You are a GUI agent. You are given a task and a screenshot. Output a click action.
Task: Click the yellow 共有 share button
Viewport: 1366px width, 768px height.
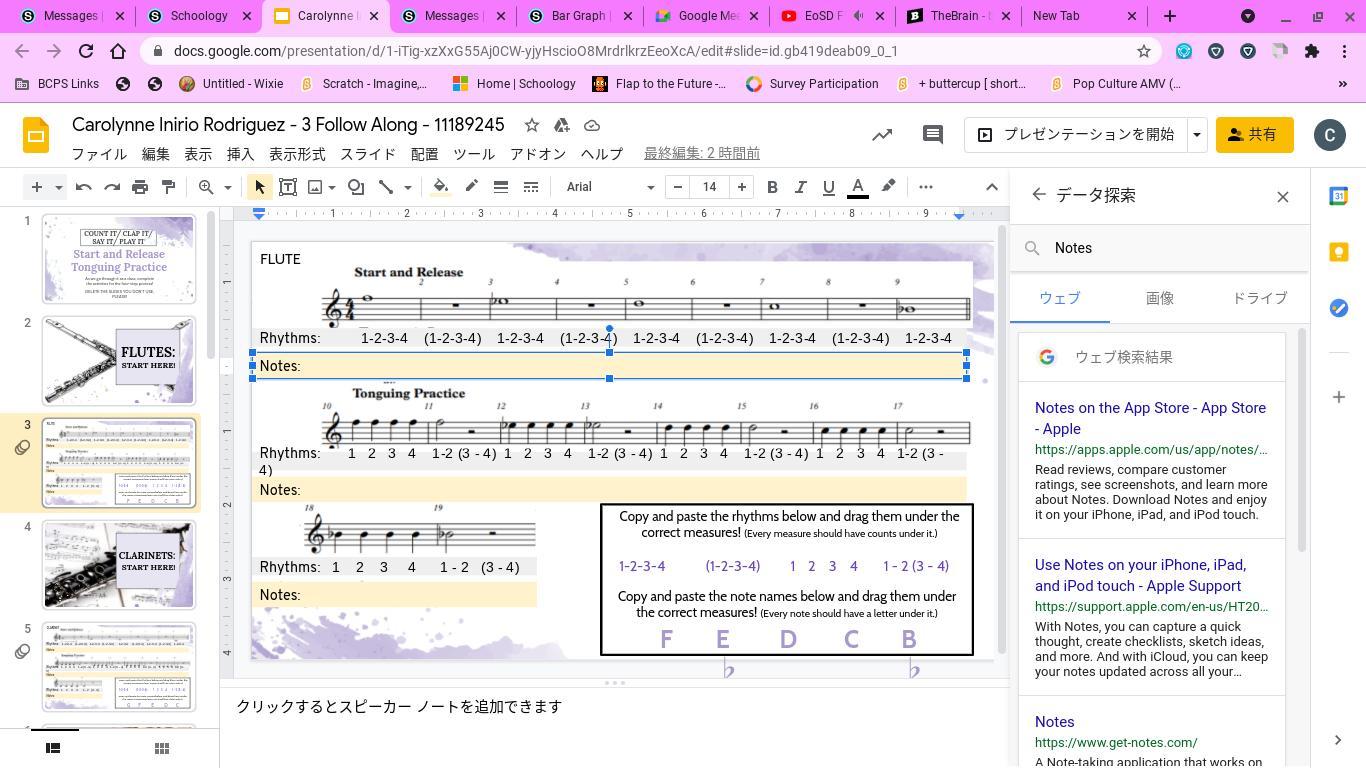(1254, 135)
